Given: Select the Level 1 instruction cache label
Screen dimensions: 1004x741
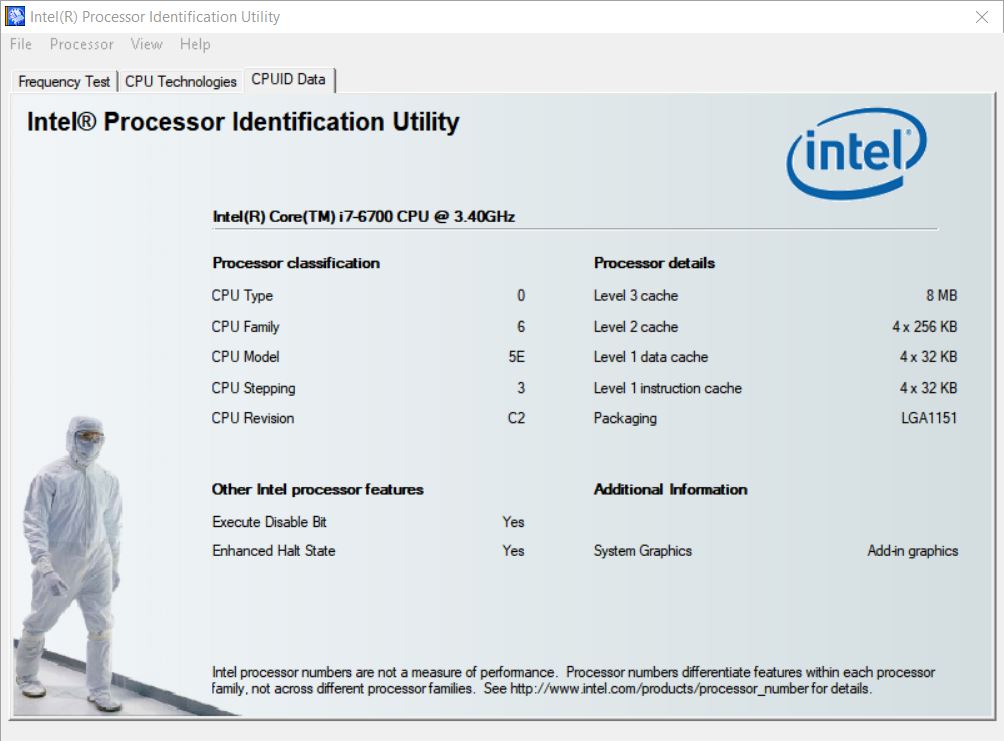Looking at the screenshot, I should (x=667, y=388).
